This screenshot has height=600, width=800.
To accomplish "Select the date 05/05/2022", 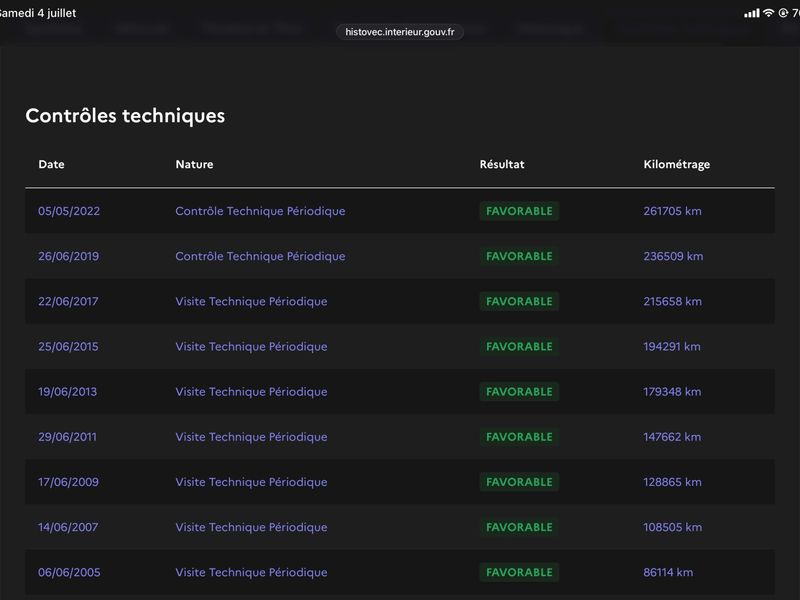I will point(69,211).
